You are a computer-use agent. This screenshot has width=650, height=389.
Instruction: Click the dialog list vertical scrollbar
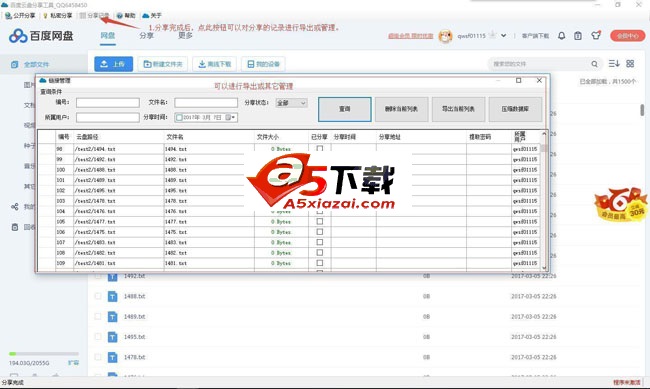(544, 201)
